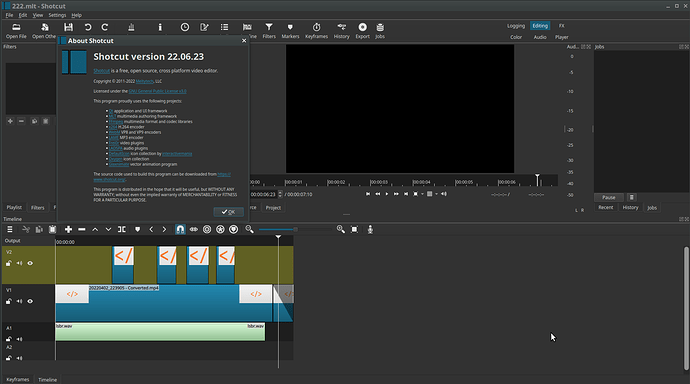Click the Save icon in main toolbar
Viewport: 690px width, 384px height.
(68, 27)
